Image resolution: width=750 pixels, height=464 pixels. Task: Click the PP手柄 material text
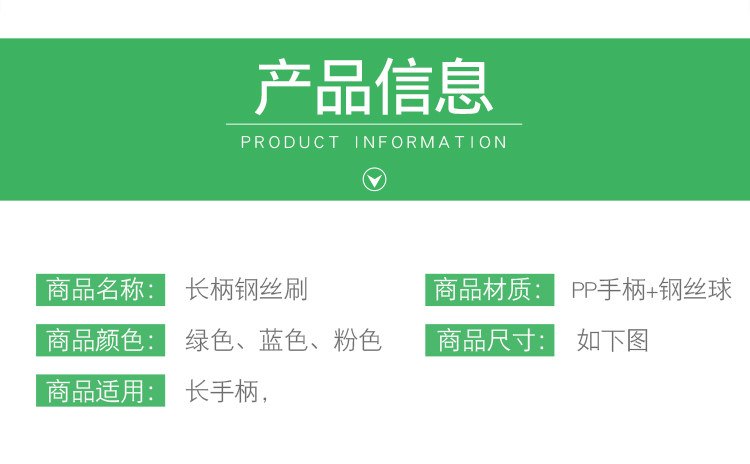click(608, 290)
